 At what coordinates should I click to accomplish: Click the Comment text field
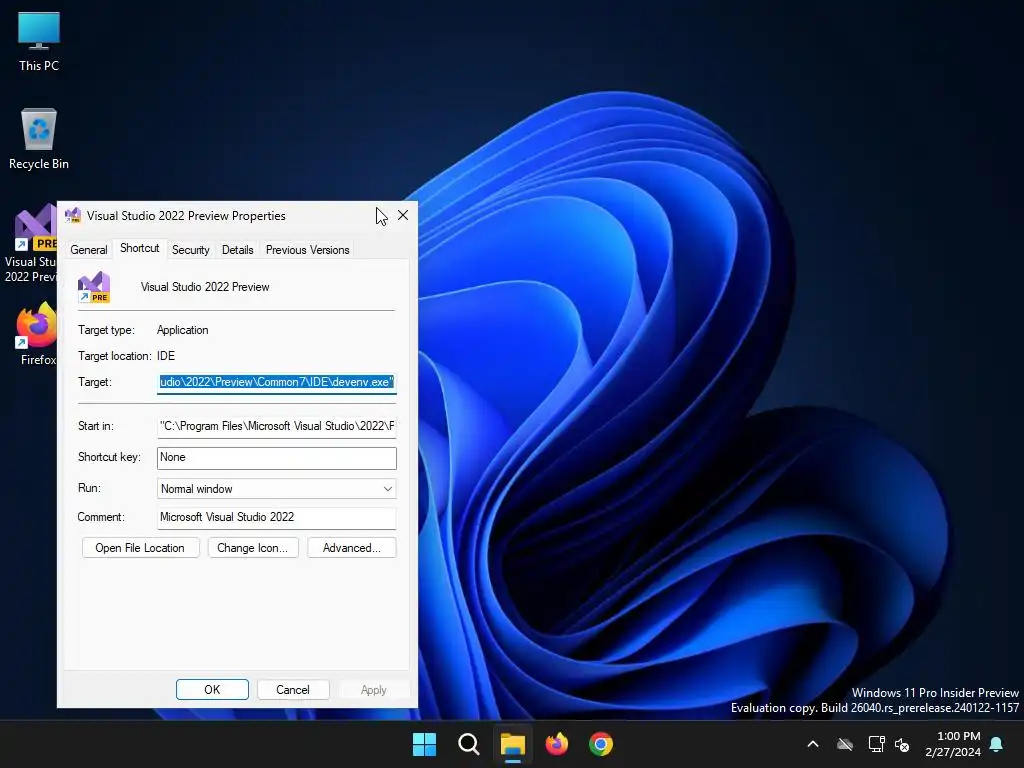pos(277,517)
